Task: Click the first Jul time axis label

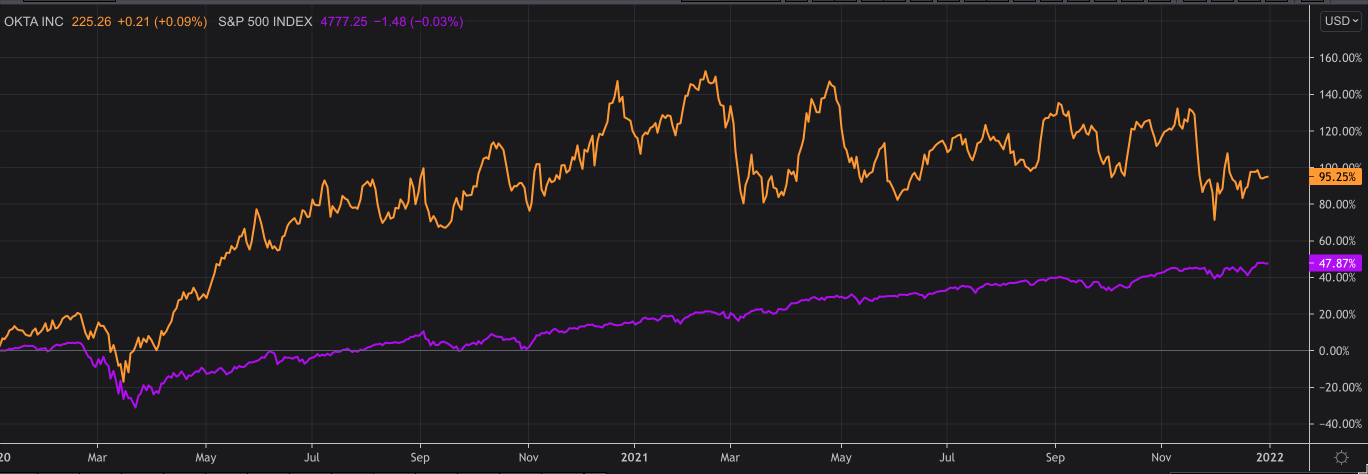Action: click(311, 457)
